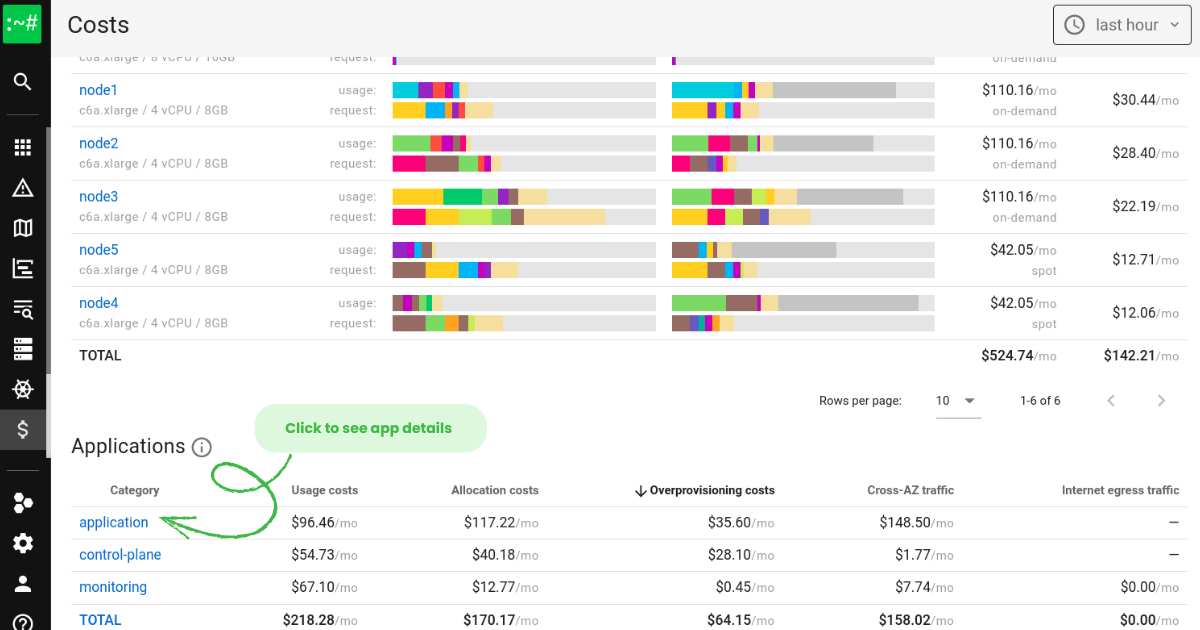Viewport: 1200px width, 630px height.
Task: Open the nodes server-stack icon
Action: coord(23,349)
